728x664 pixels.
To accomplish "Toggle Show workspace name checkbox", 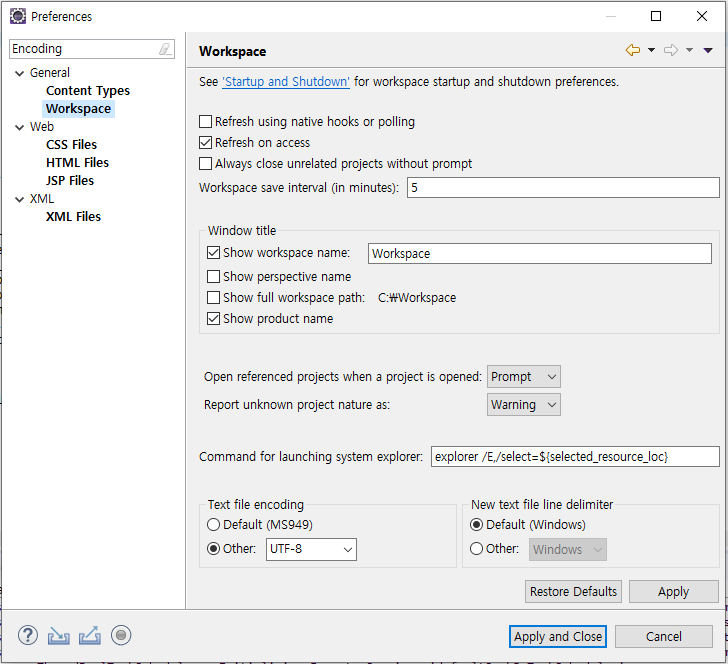I will [213, 253].
